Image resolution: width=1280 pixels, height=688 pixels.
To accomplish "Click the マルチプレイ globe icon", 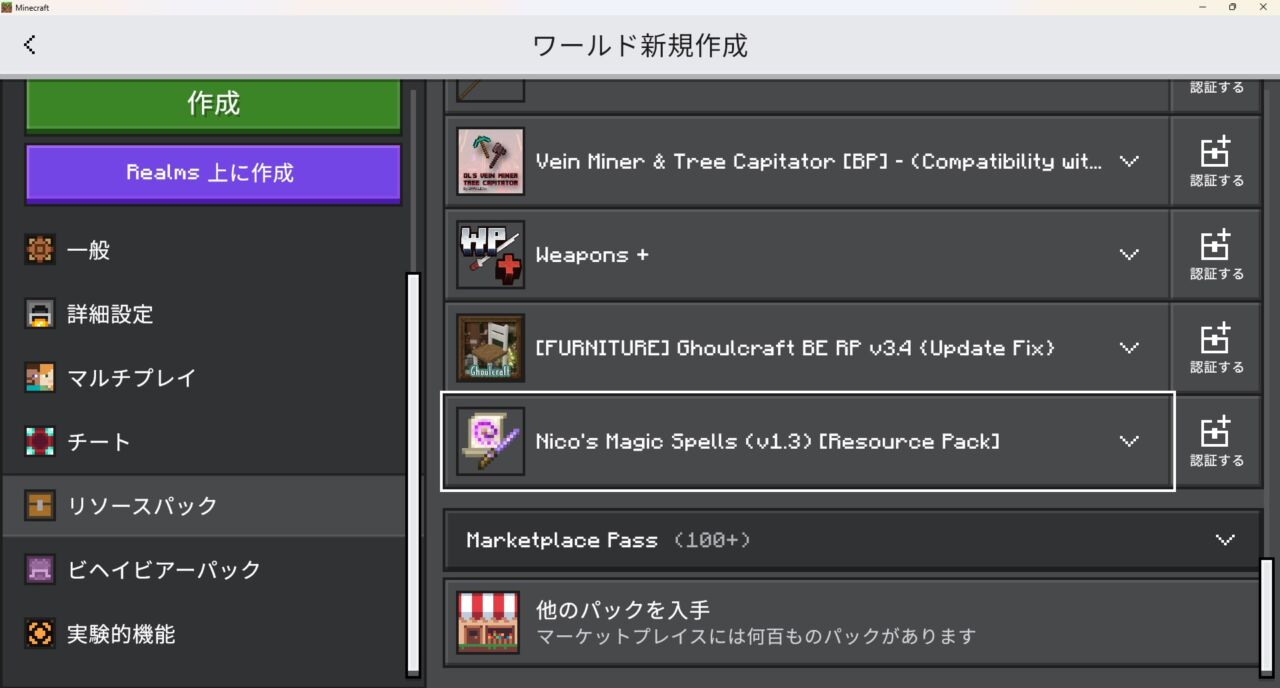I will pyautogui.click(x=39, y=378).
